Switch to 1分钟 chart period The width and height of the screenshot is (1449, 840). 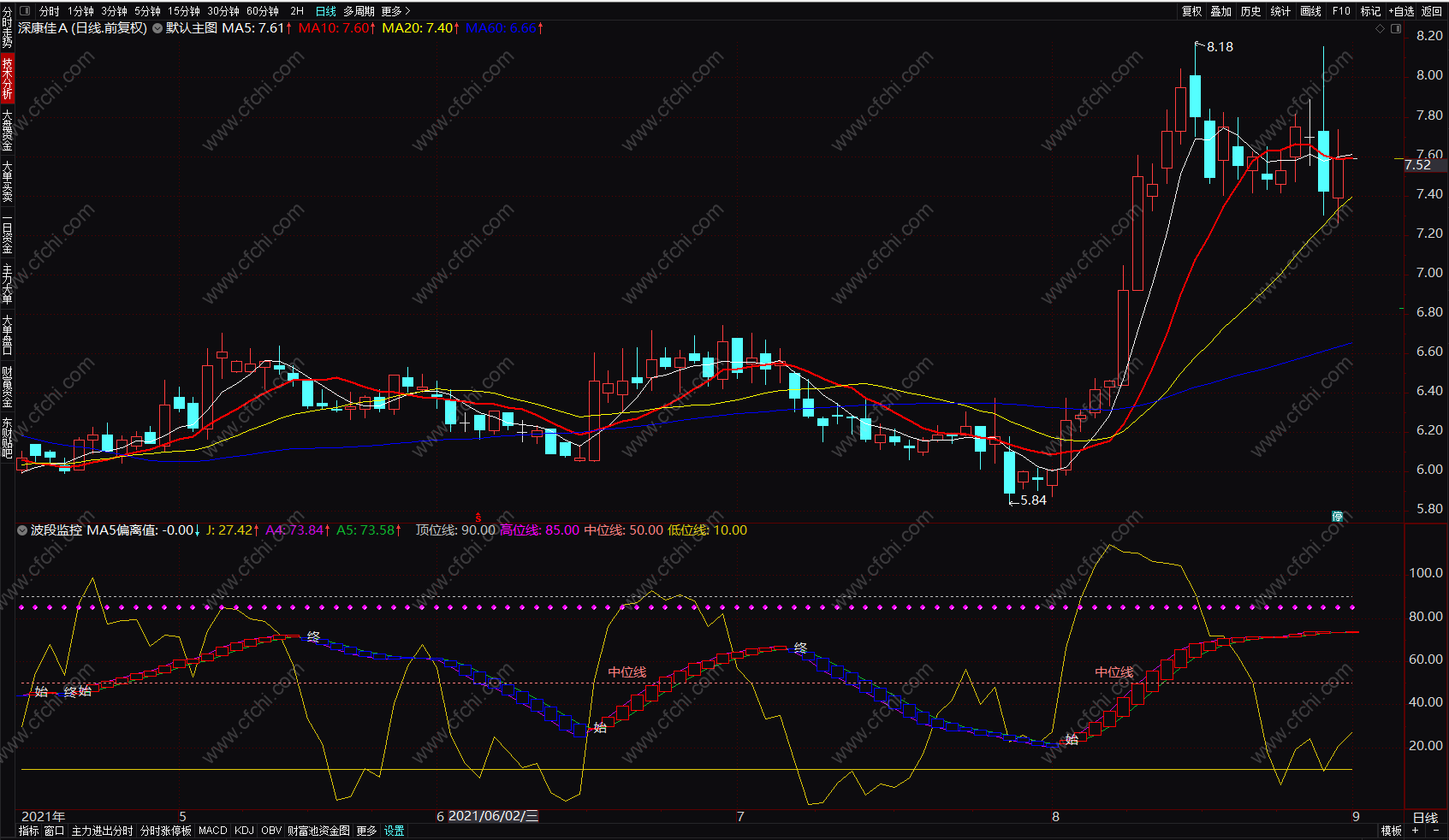coord(80,11)
